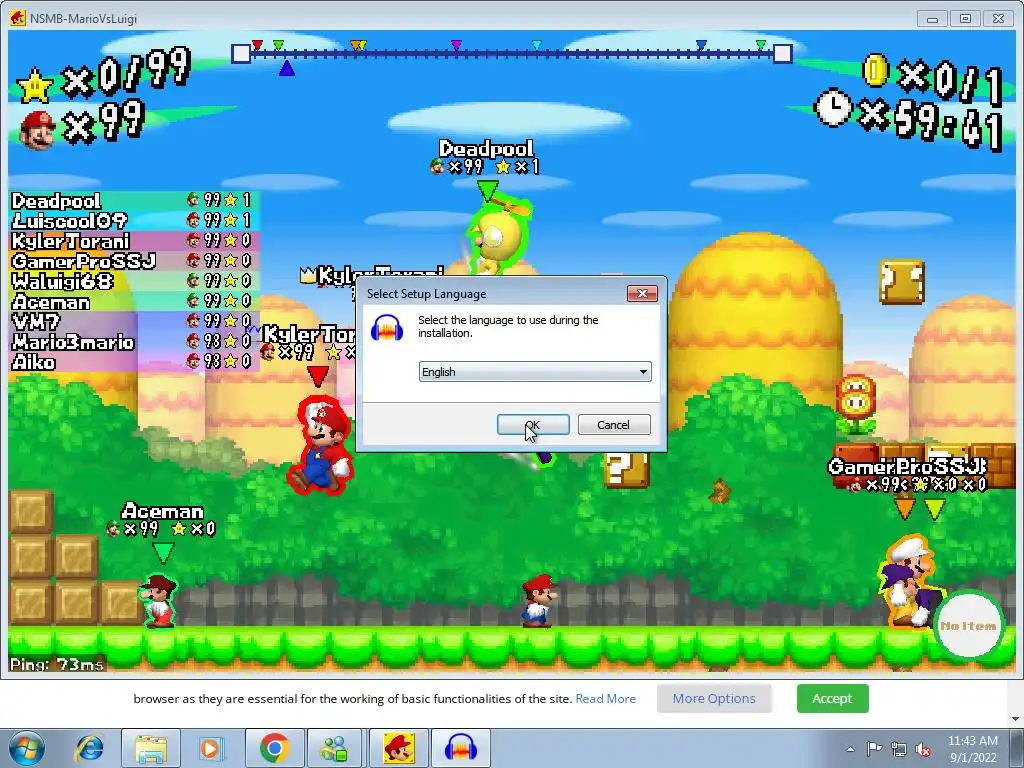Launch Internet Explorer from taskbar
This screenshot has width=1024, height=768.
(x=89, y=748)
